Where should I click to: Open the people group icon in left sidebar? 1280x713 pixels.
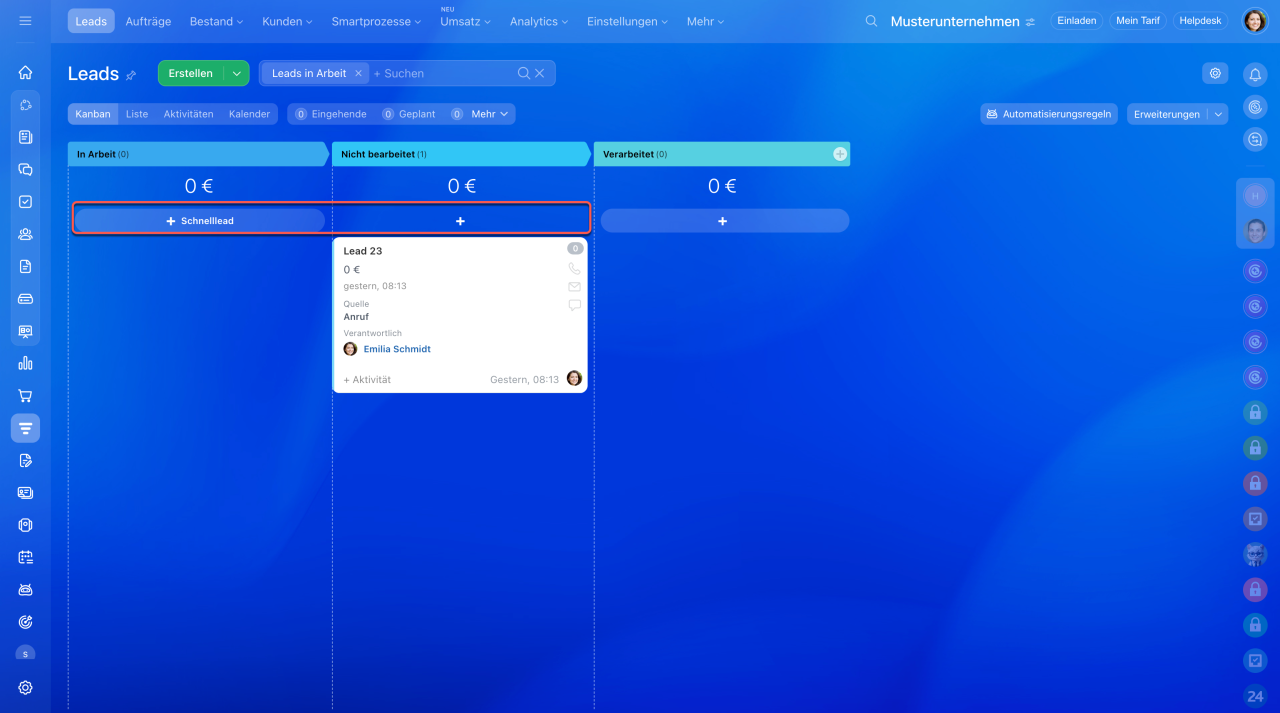pyautogui.click(x=25, y=234)
